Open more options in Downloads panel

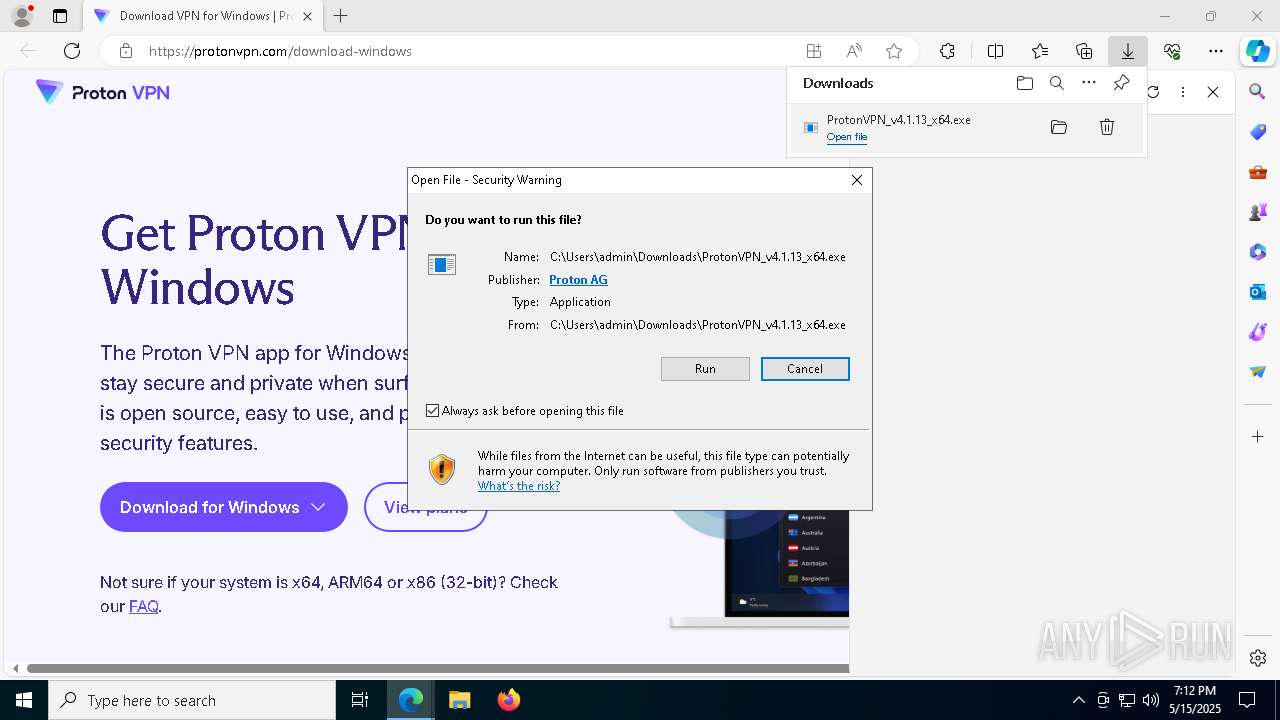pyautogui.click(x=1089, y=83)
